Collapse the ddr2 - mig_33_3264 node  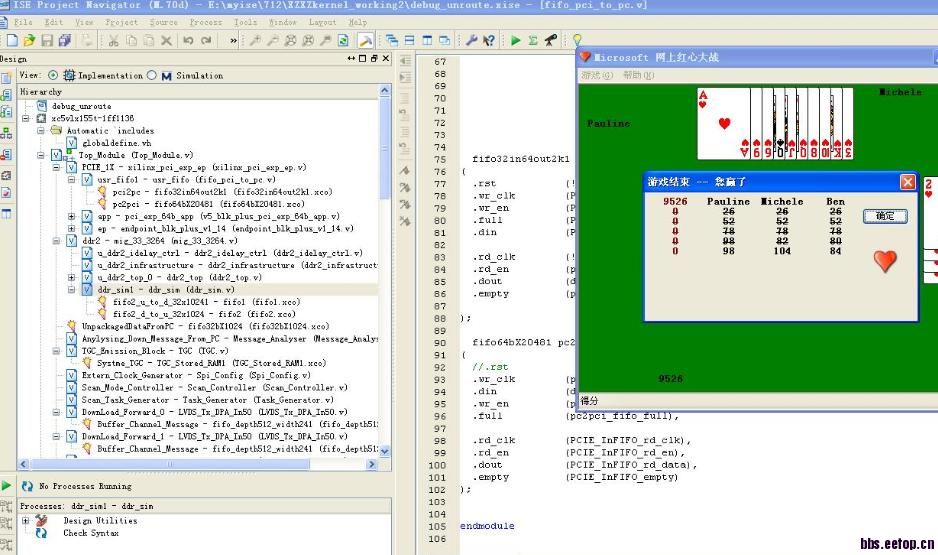coord(57,241)
